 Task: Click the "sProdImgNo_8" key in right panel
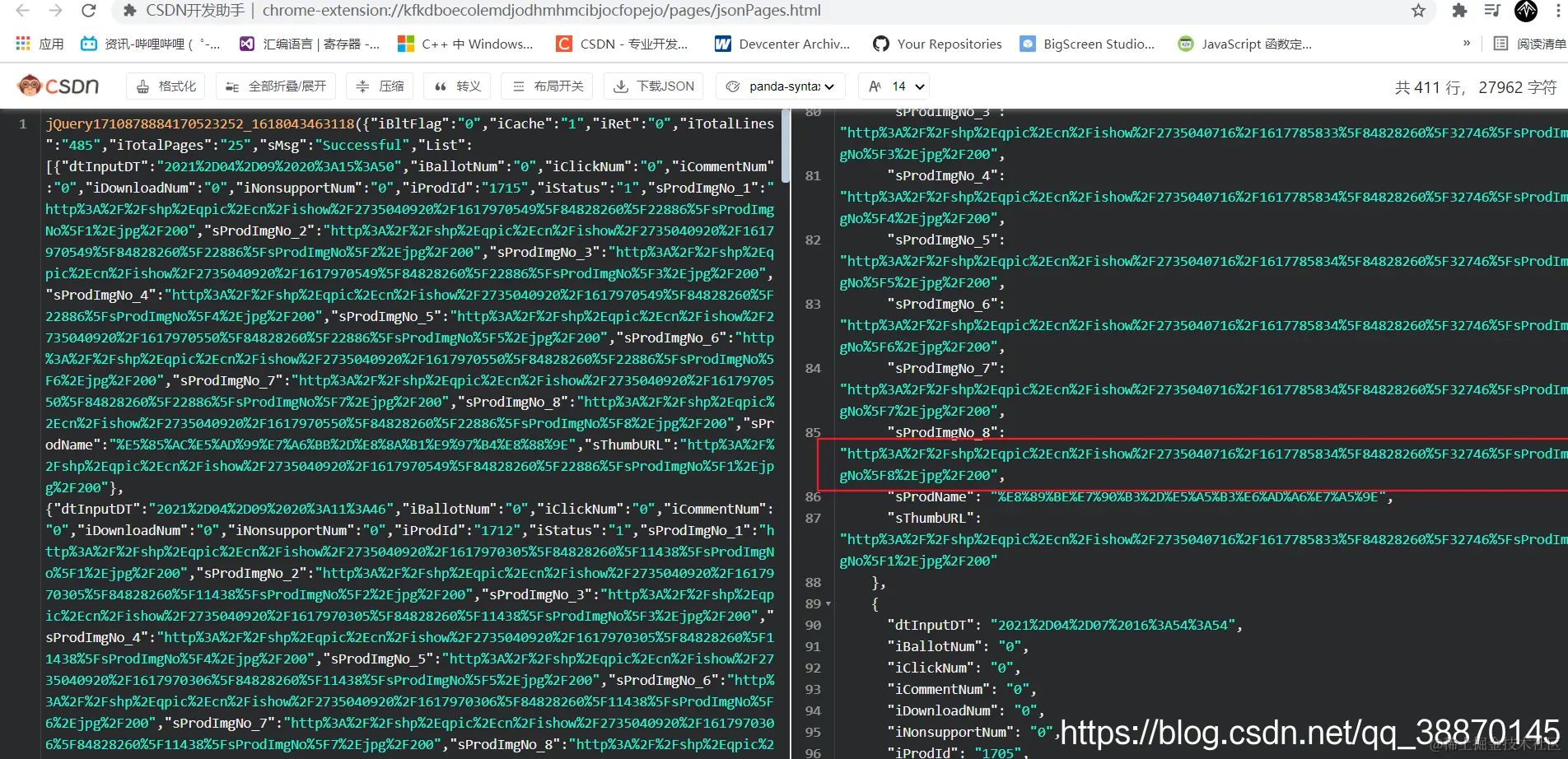[941, 432]
